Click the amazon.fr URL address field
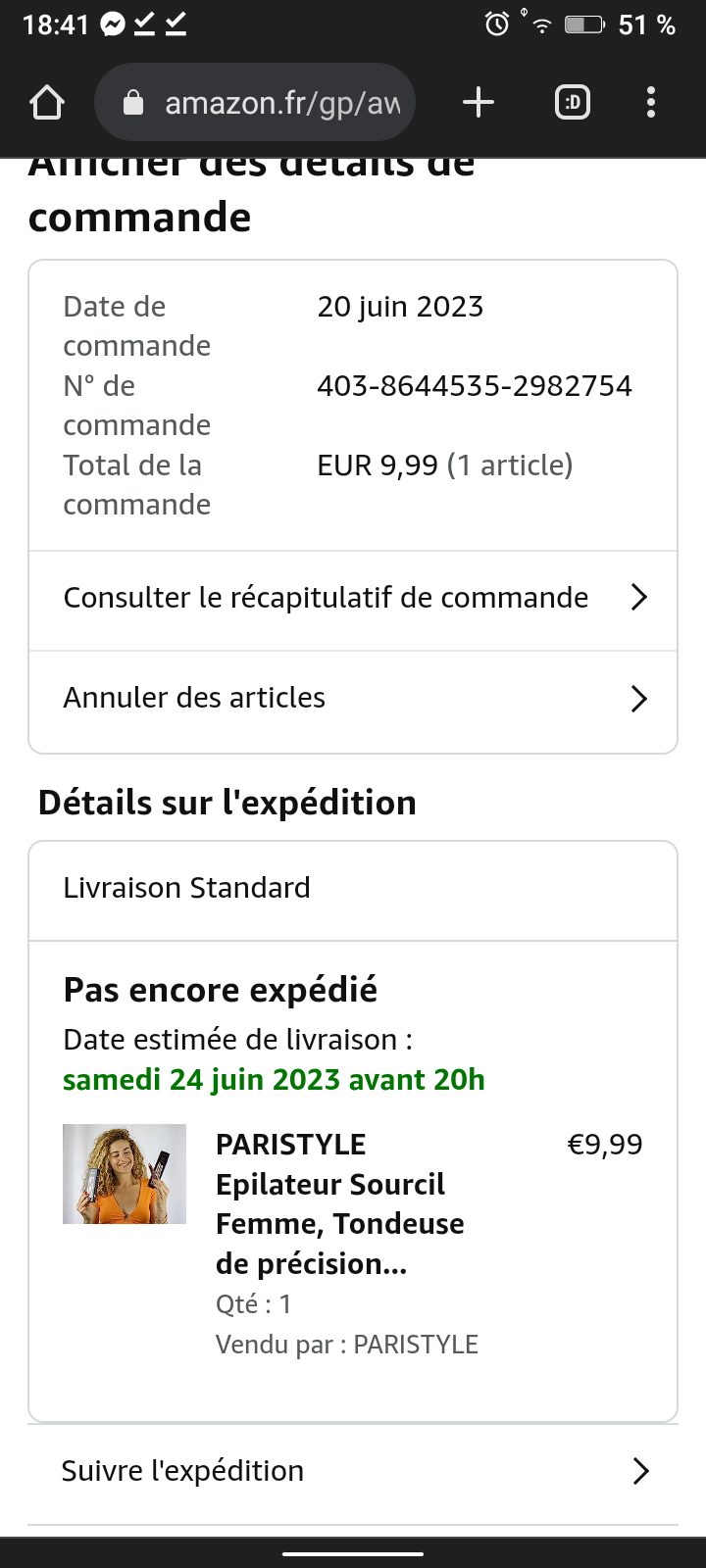Image resolution: width=706 pixels, height=1568 pixels. pyautogui.click(x=282, y=103)
